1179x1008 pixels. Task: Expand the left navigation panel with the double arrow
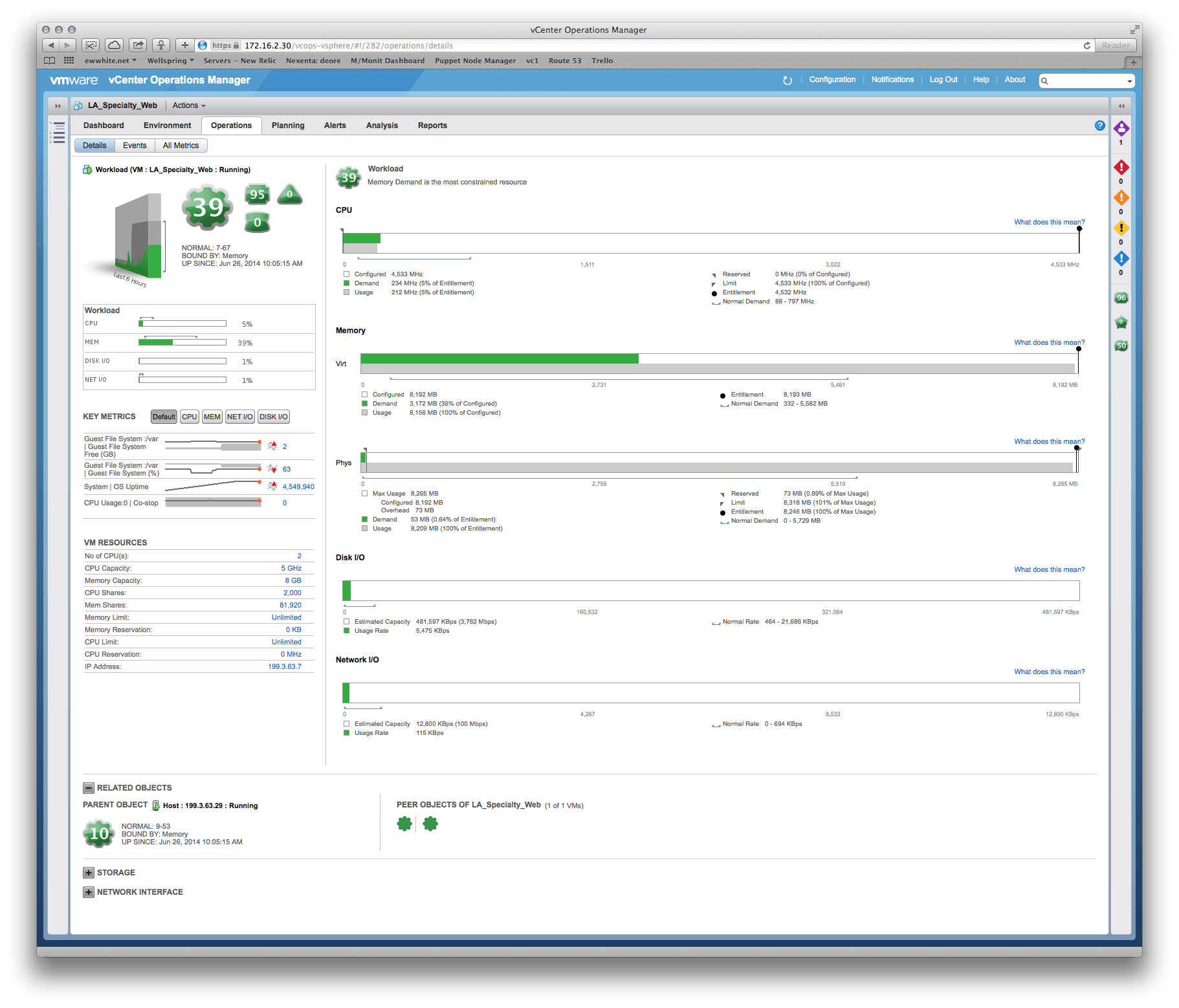58,105
